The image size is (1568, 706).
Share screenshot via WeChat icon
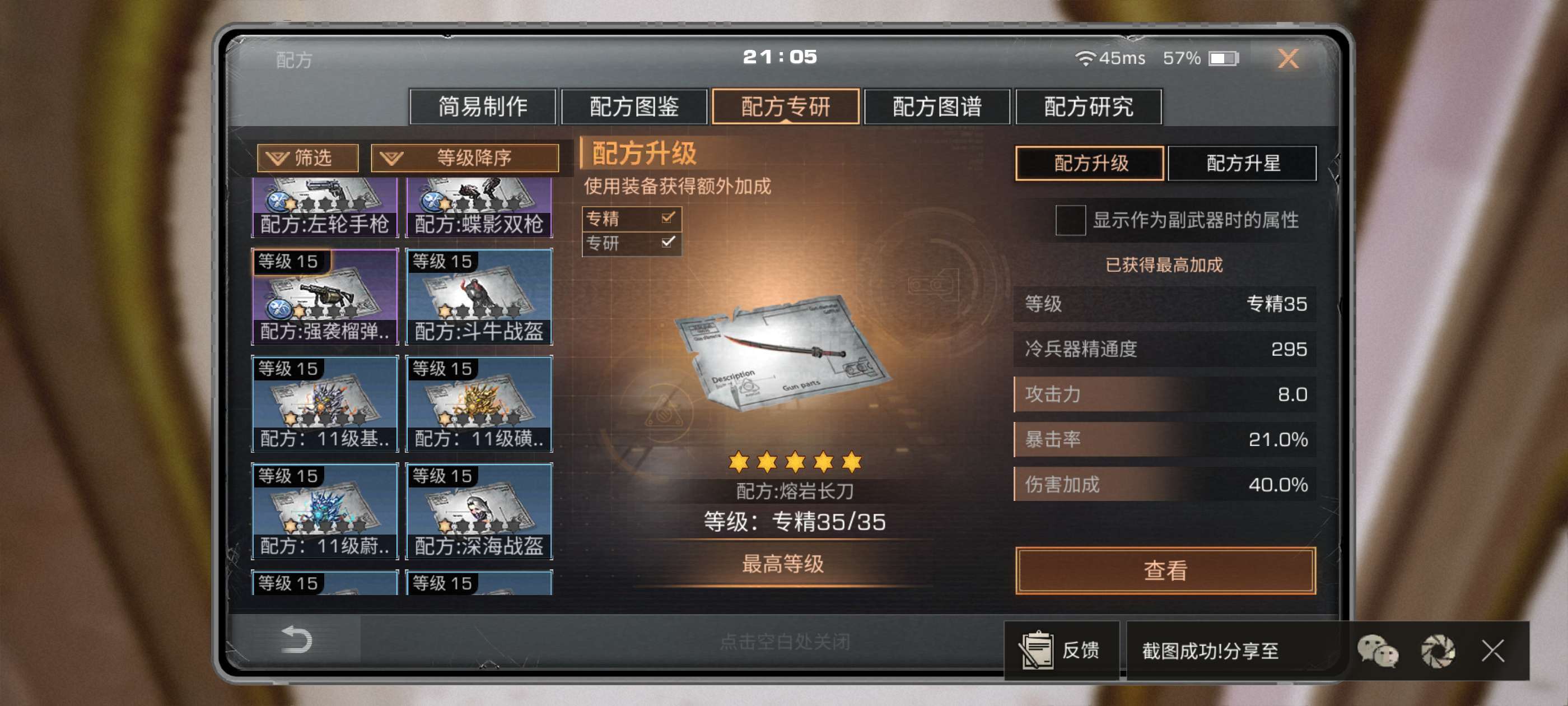1377,651
